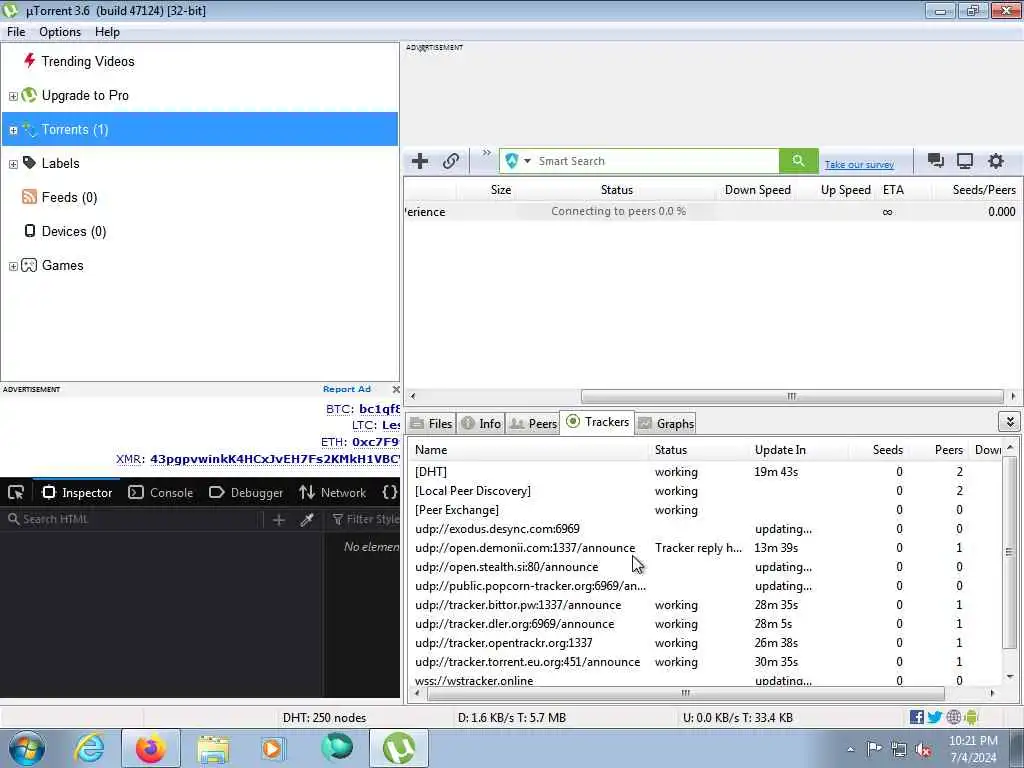Expand the Games tree node

click(x=13, y=266)
